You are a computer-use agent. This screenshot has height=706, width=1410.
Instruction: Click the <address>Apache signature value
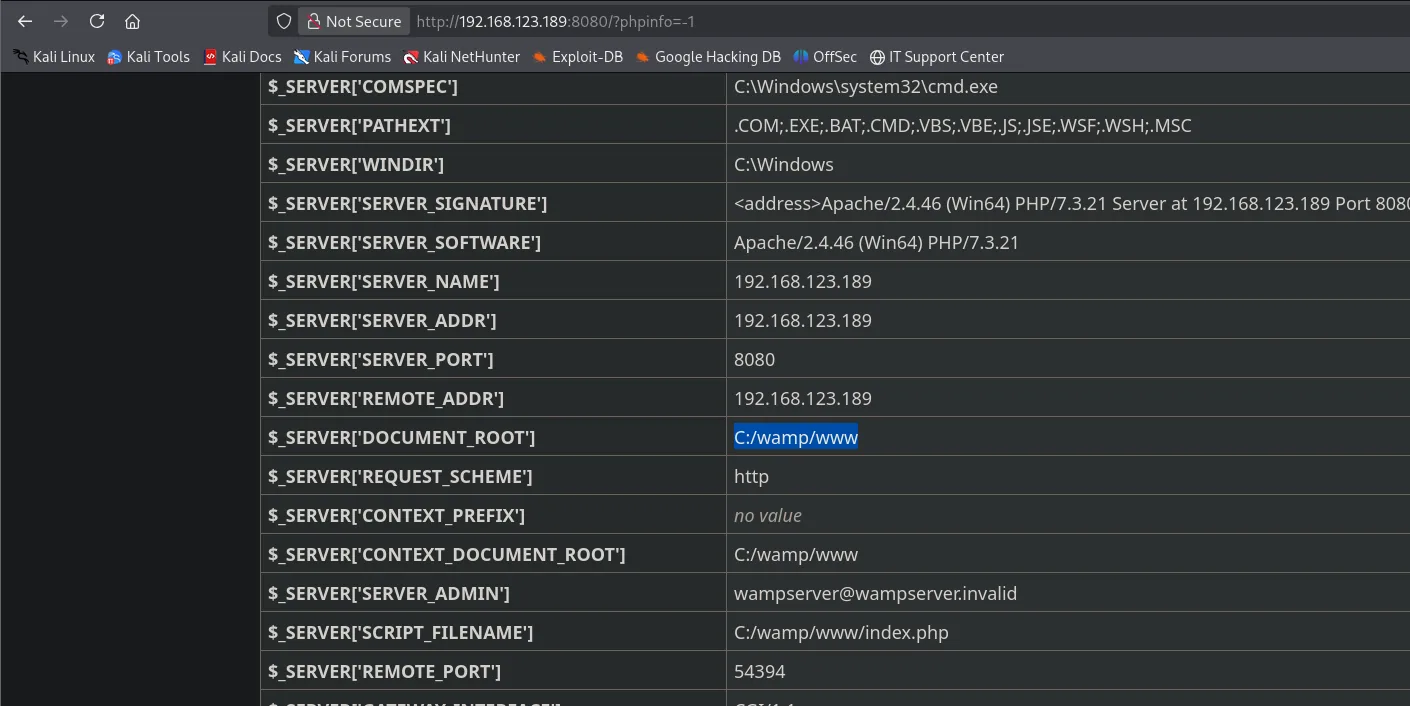pyautogui.click(x=1071, y=204)
